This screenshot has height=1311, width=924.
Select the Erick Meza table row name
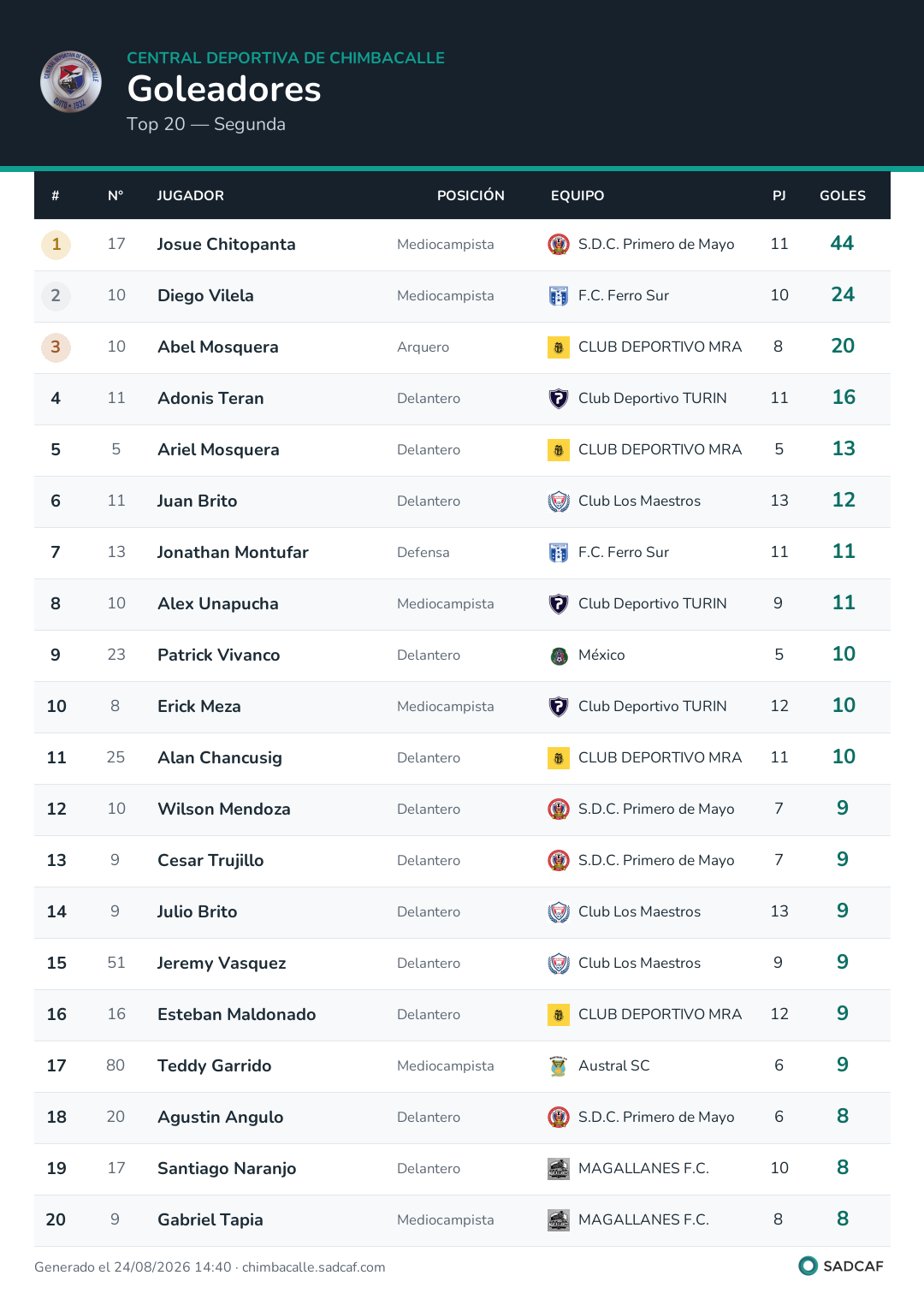(x=199, y=707)
